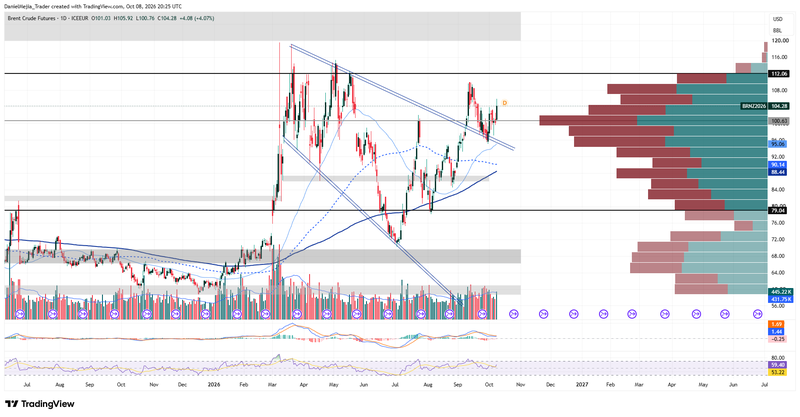Screen dimensions: 800x417
Task: Open the future rollover marker at end of April 2027
Action: click(696, 313)
